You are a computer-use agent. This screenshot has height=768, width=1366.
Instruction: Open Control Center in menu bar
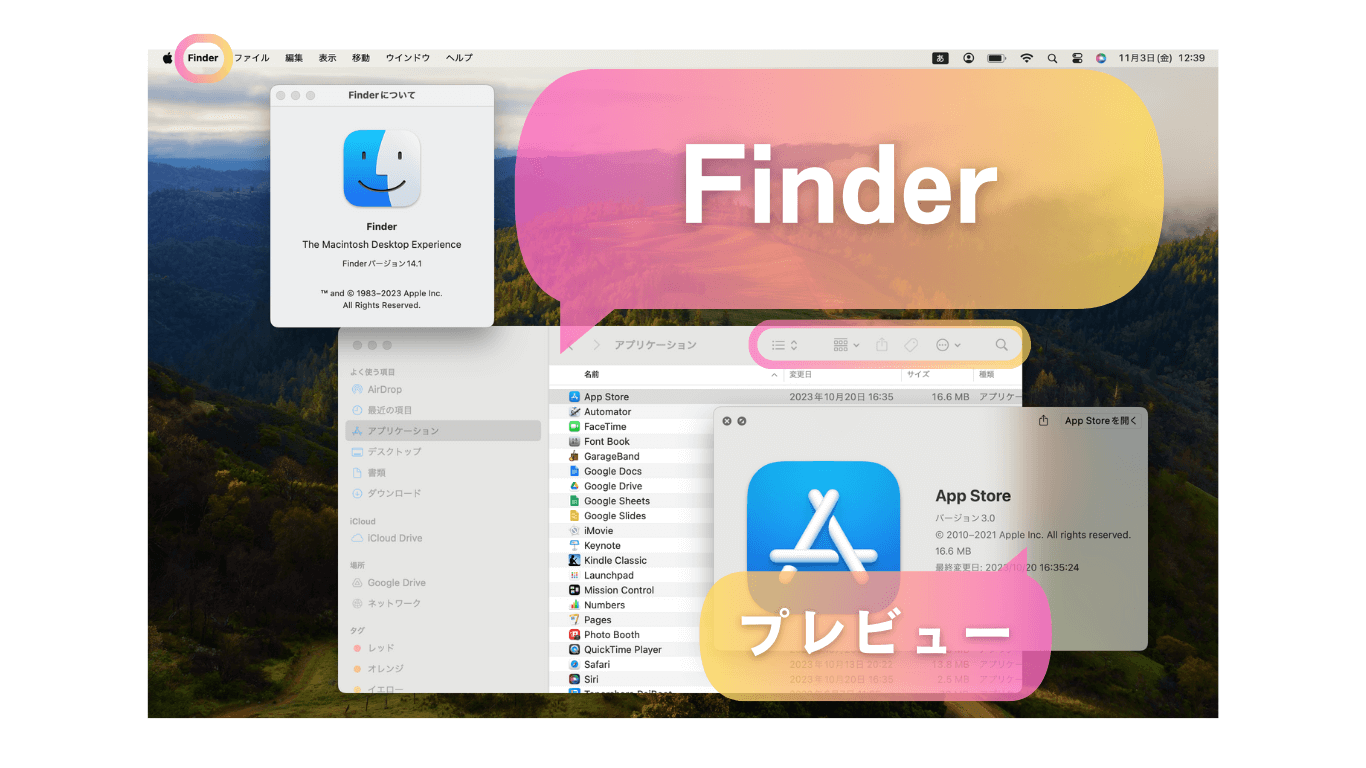(x=1077, y=58)
